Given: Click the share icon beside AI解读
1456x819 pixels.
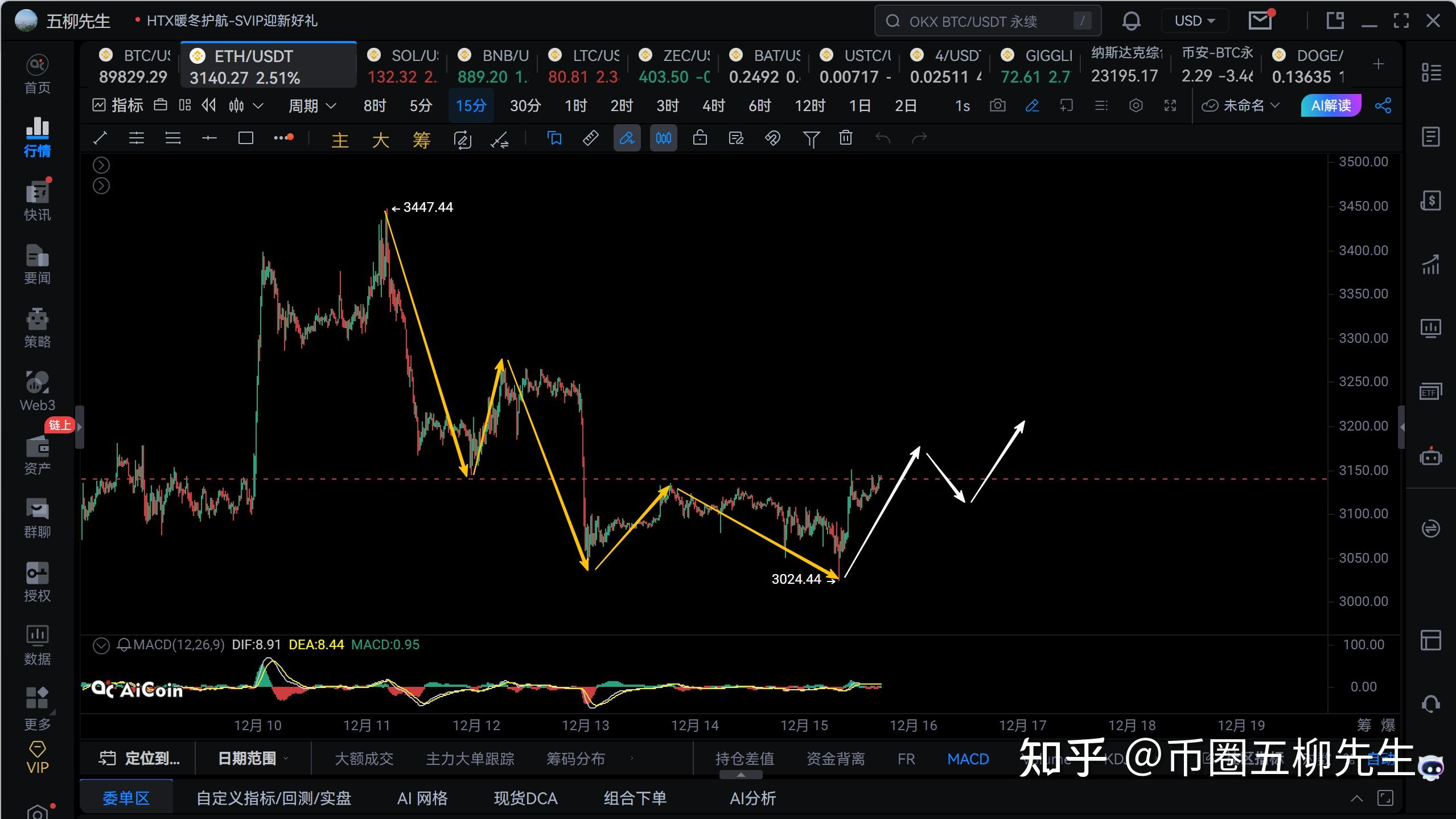Looking at the screenshot, I should 1383,105.
